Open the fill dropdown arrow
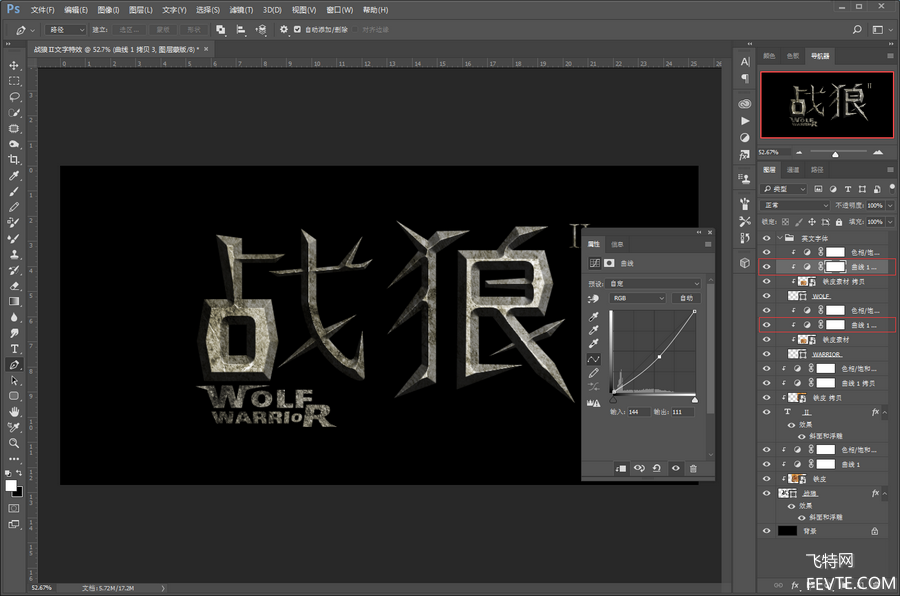This screenshot has height=596, width=900. pos(890,222)
